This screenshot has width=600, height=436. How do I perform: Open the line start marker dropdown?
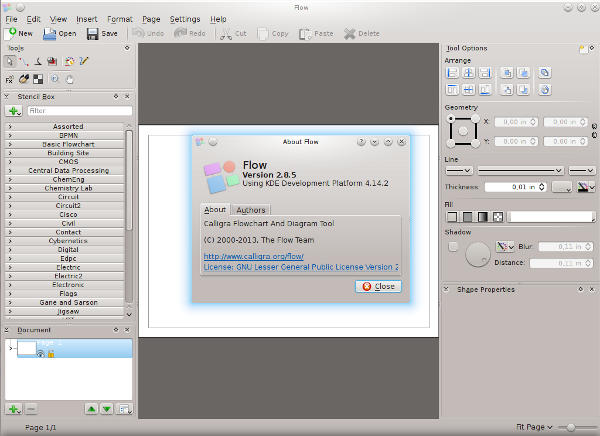point(459,170)
